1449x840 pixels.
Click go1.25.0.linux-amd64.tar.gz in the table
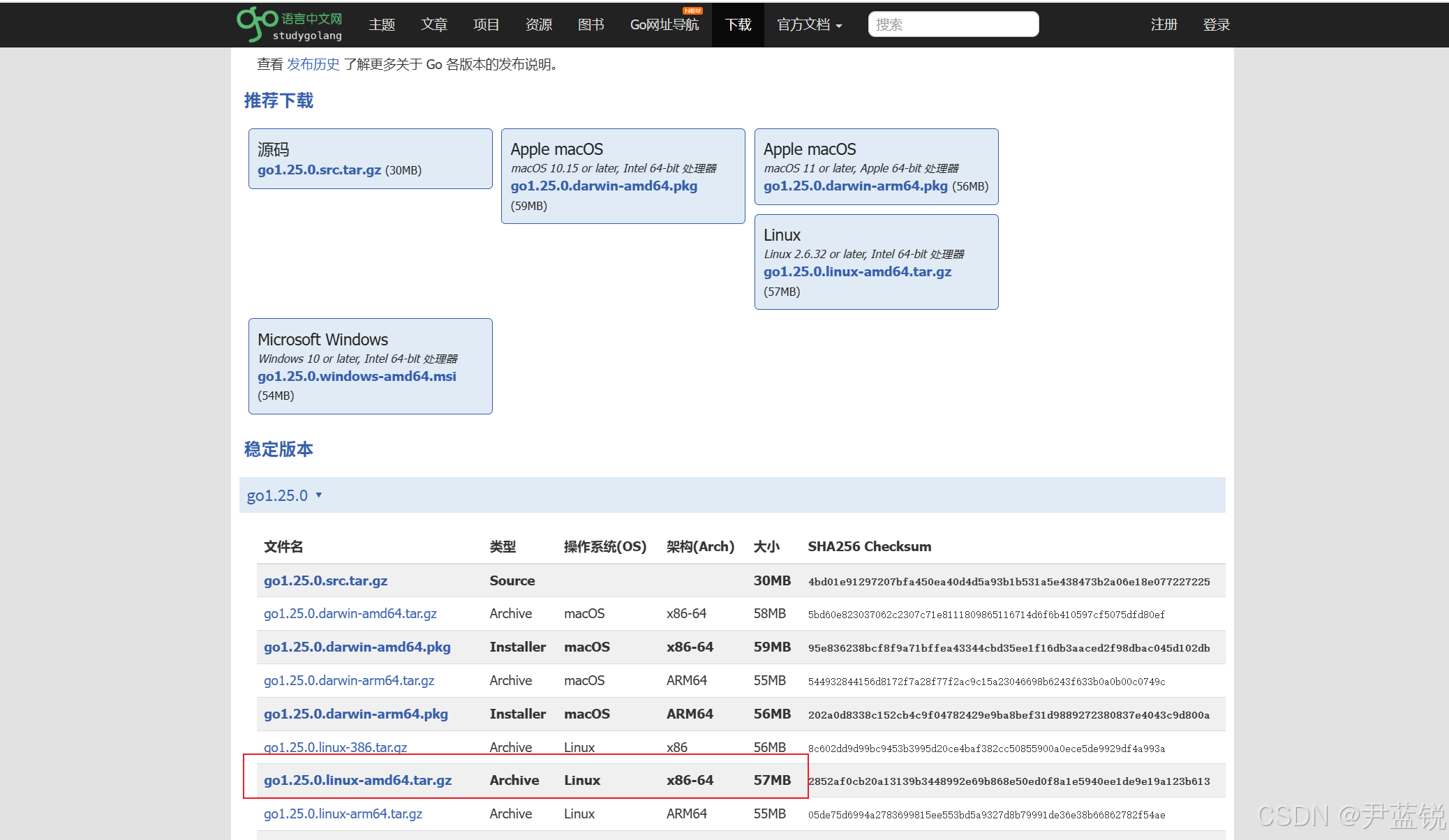(357, 780)
